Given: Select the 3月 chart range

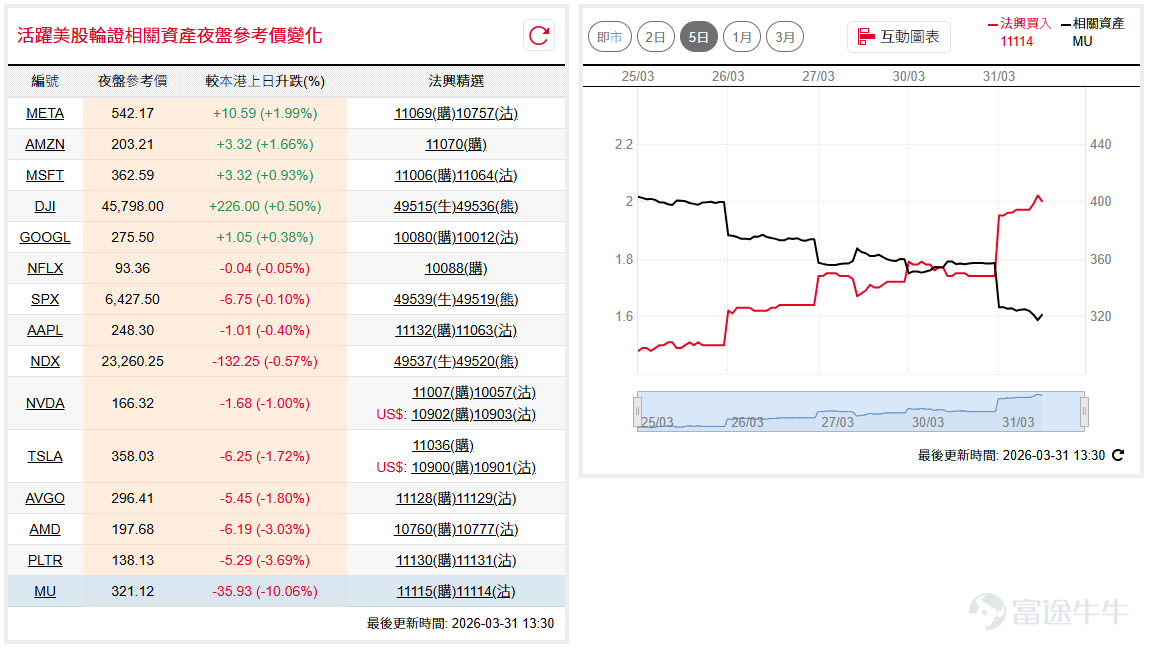Looking at the screenshot, I should (785, 37).
